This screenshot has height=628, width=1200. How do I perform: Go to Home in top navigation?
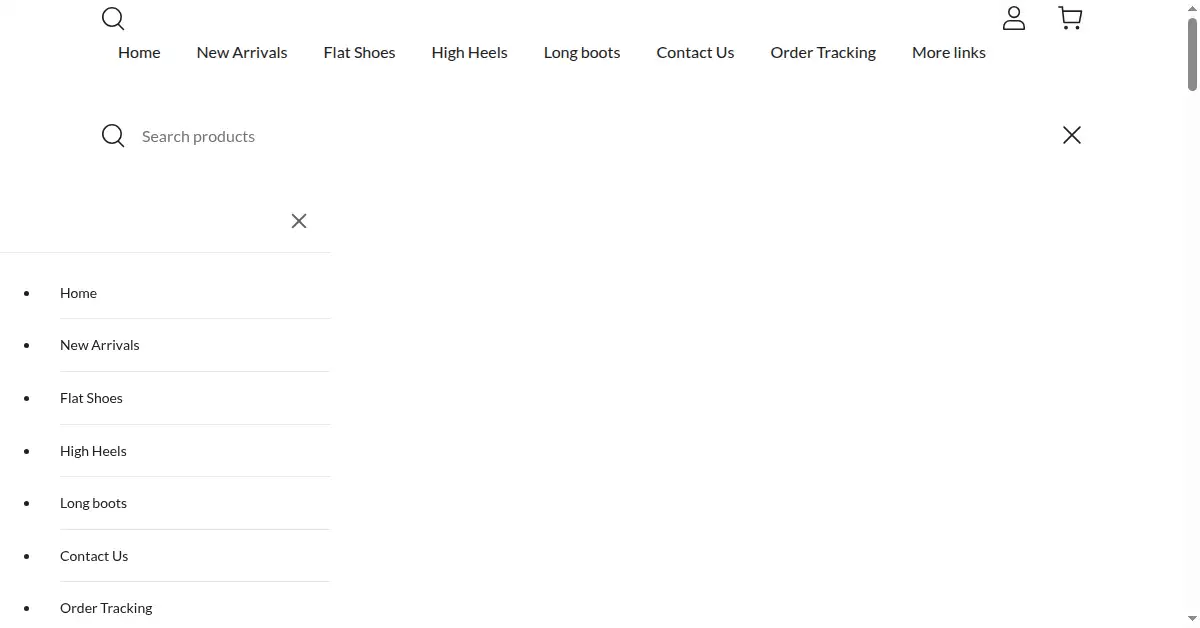[x=139, y=52]
